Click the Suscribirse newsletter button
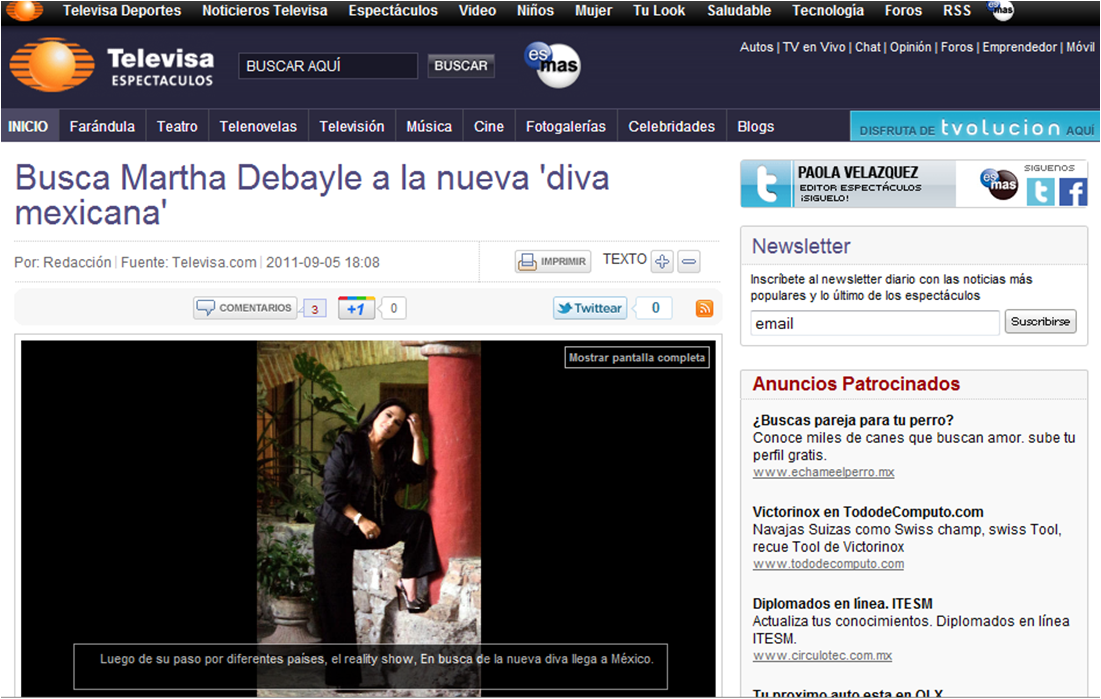Image resolution: width=1101 pixels, height=699 pixels. pos(1040,322)
